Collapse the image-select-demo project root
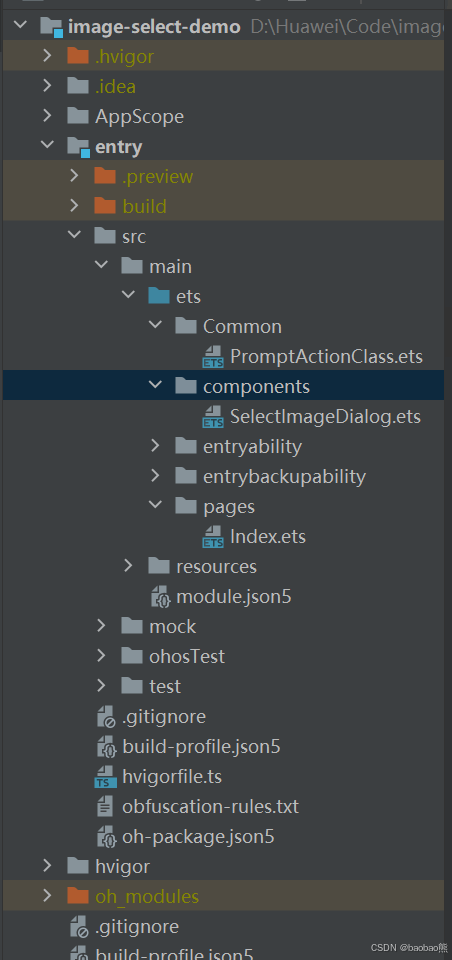The width and height of the screenshot is (452, 960). coord(21,26)
